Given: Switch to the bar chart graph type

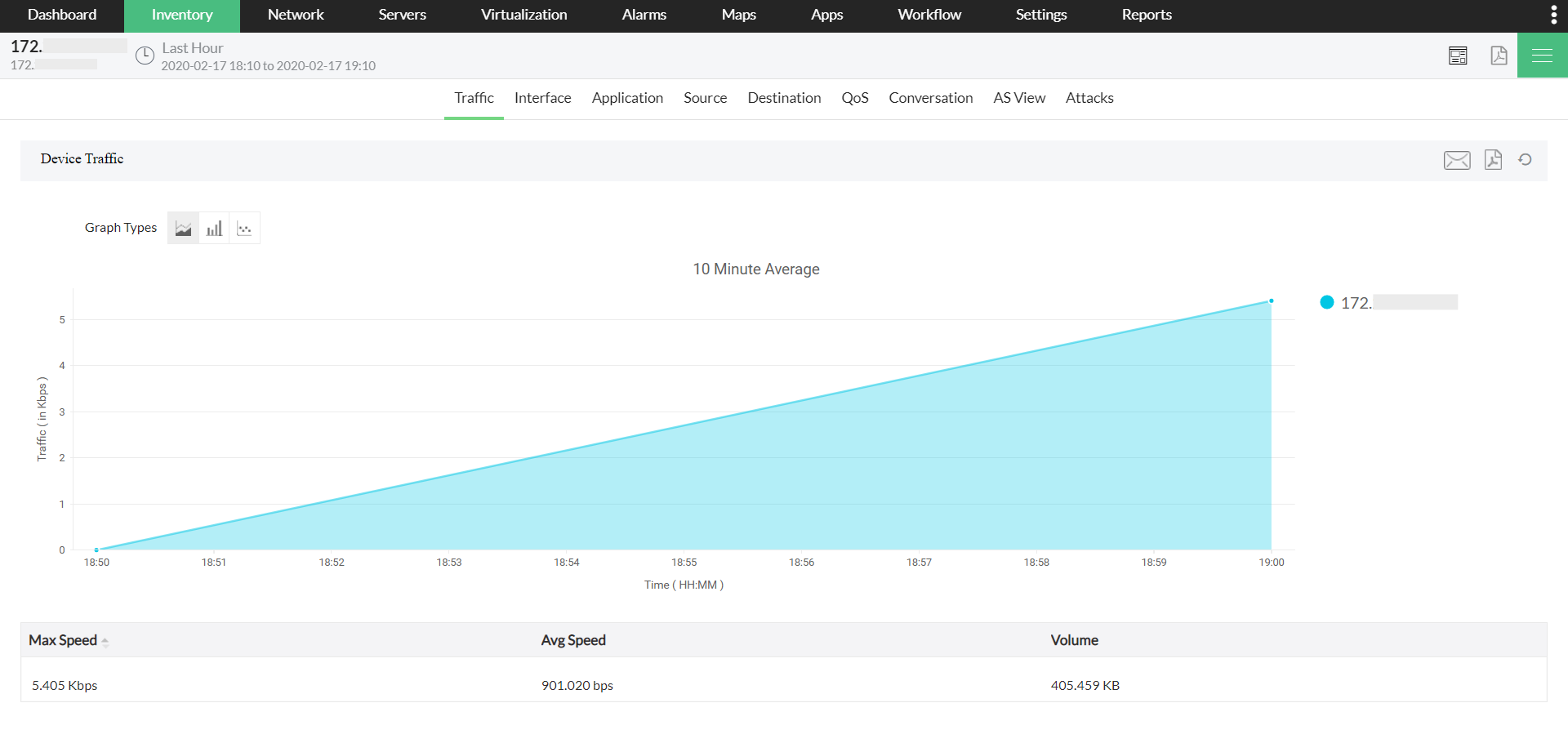Looking at the screenshot, I should click(x=214, y=228).
